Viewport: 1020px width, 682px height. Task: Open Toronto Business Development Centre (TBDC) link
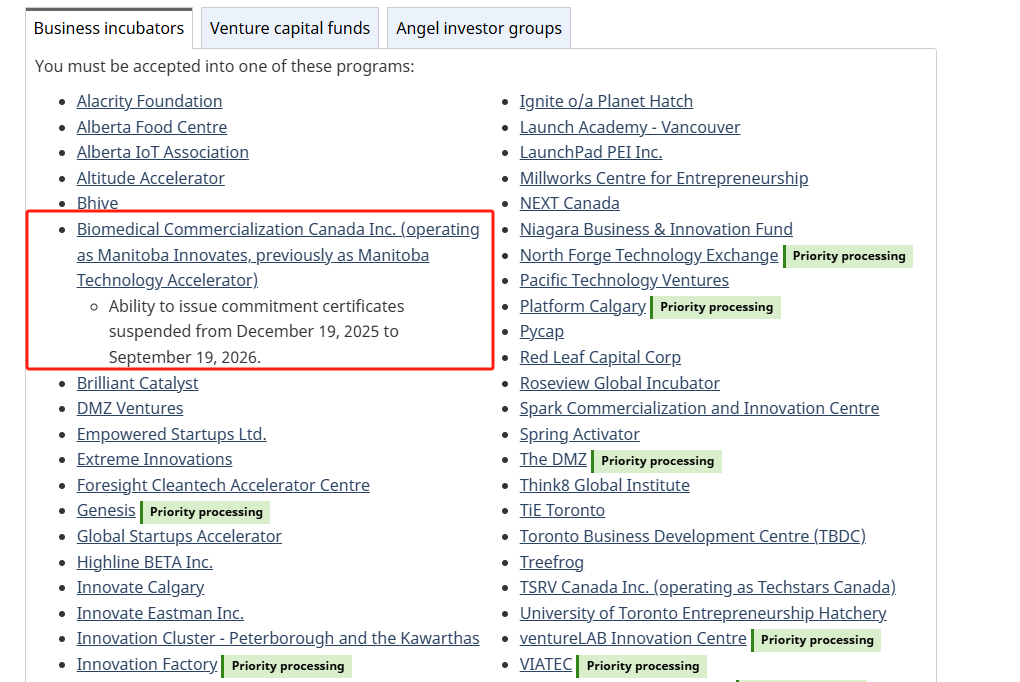692,536
